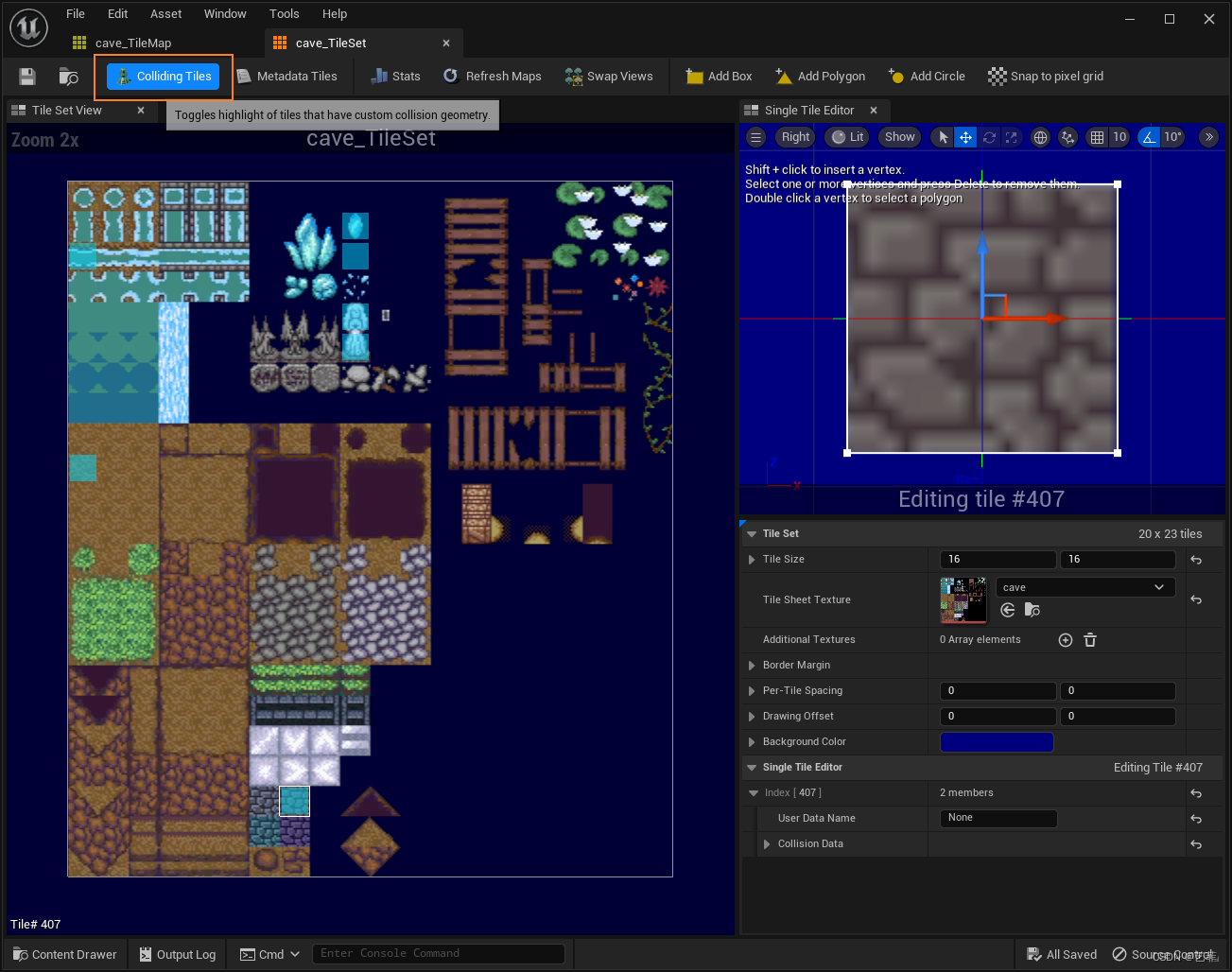
Task: Open the cave texture thumbnail
Action: (x=963, y=599)
